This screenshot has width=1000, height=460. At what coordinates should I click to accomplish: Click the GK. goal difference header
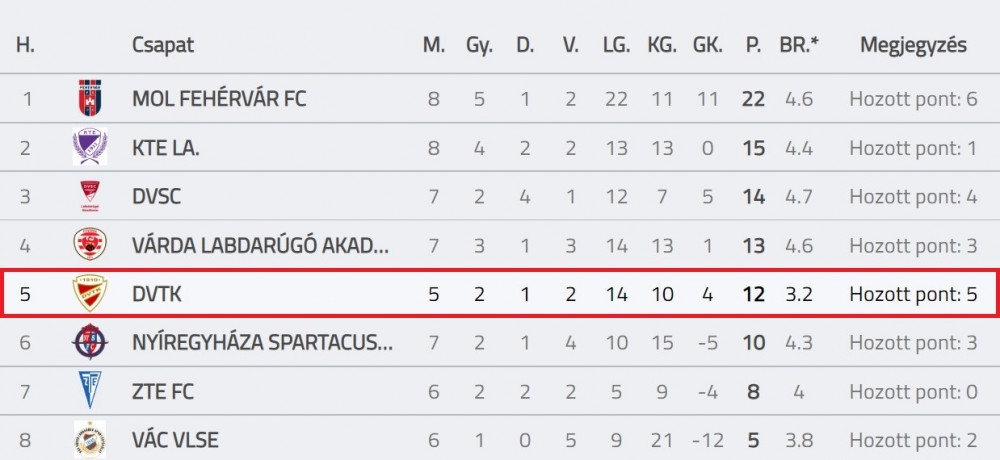tap(708, 45)
